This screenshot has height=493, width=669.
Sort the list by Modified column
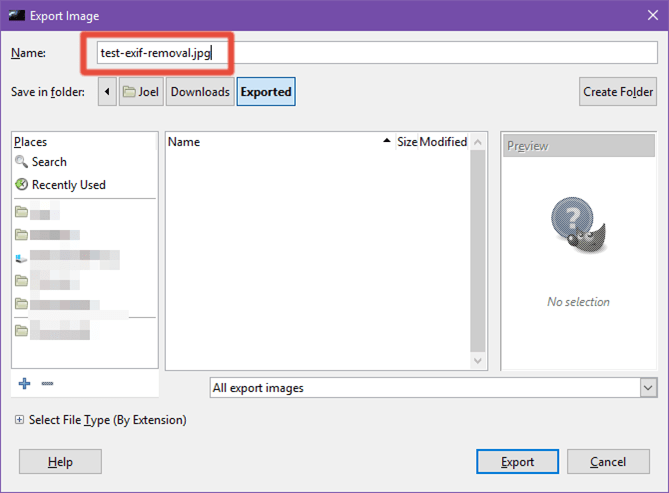point(443,142)
